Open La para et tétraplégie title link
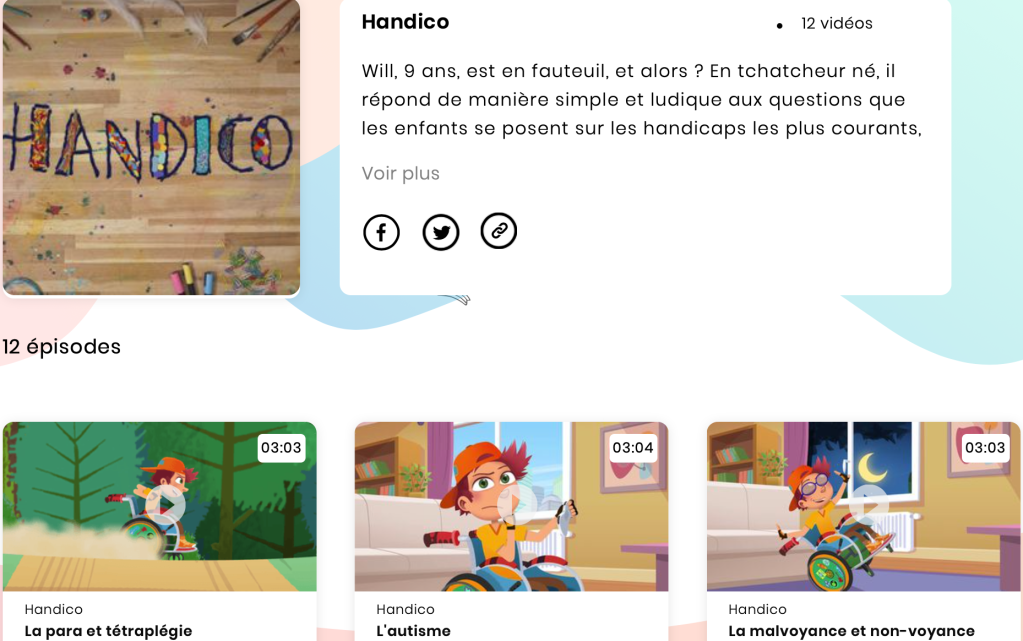The height and width of the screenshot is (641, 1023). point(108,631)
